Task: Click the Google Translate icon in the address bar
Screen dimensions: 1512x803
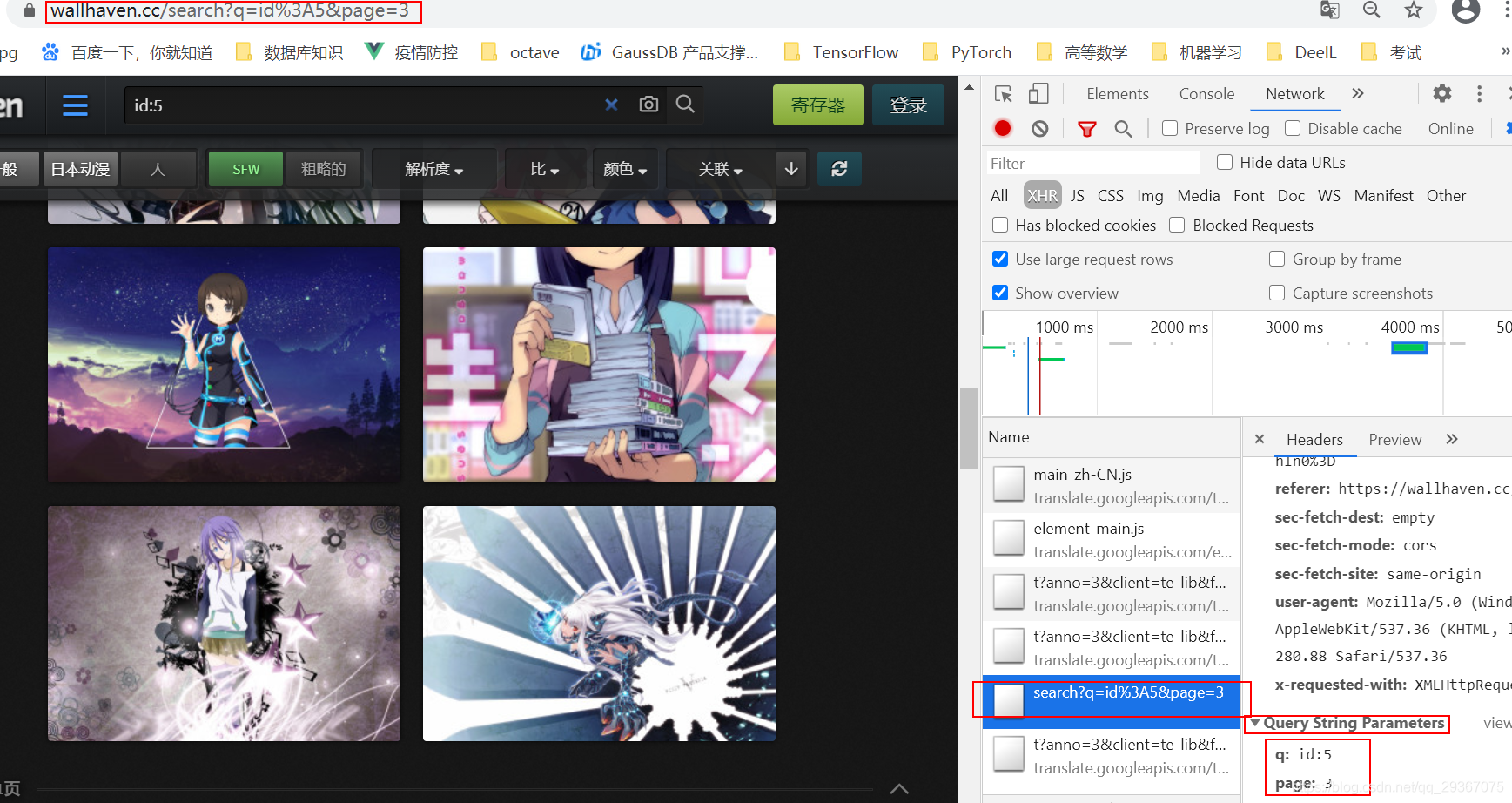Action: pos(1329,10)
